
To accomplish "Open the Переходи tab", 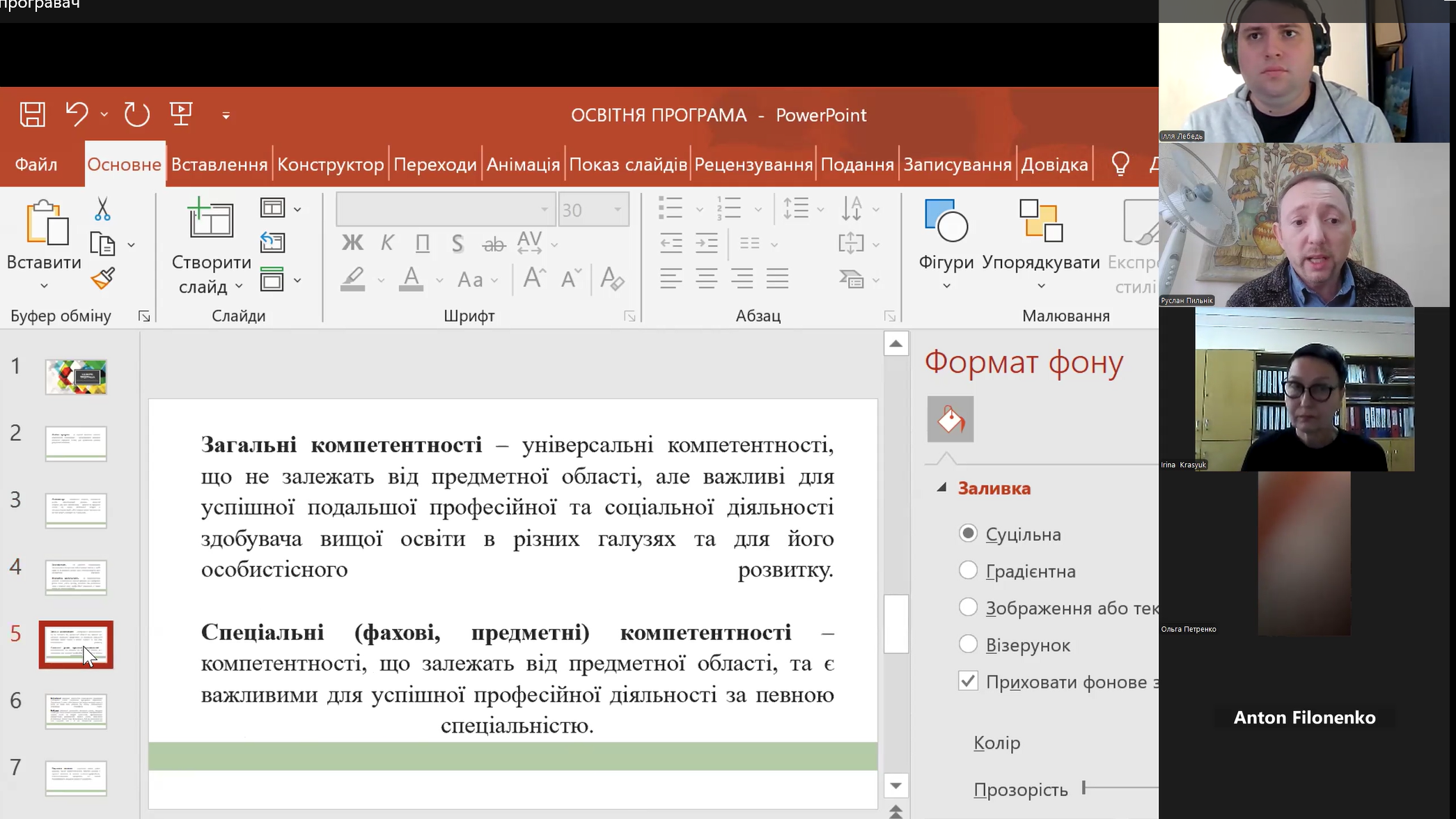I will (435, 164).
